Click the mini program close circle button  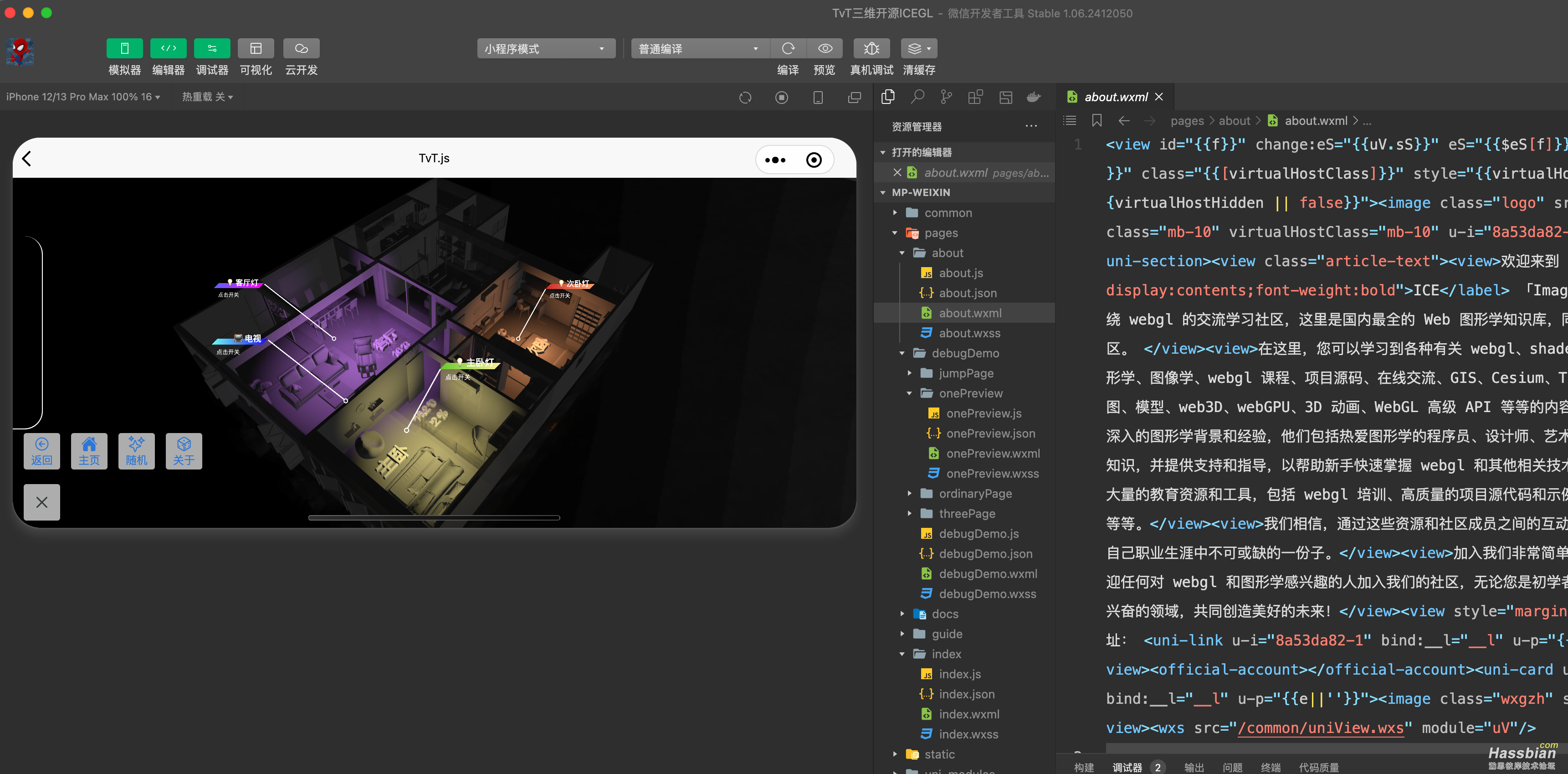pos(814,160)
